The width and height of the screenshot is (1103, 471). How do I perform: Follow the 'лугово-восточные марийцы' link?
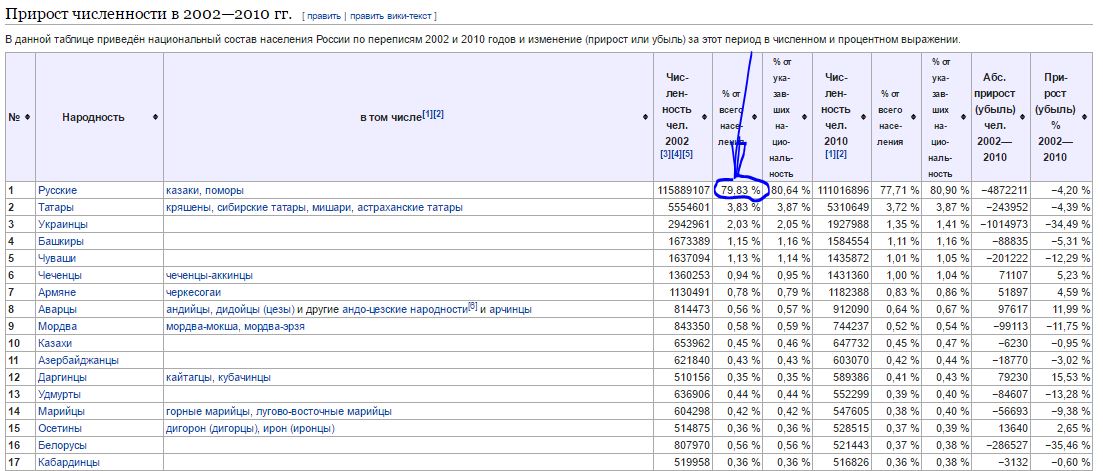click(x=324, y=411)
